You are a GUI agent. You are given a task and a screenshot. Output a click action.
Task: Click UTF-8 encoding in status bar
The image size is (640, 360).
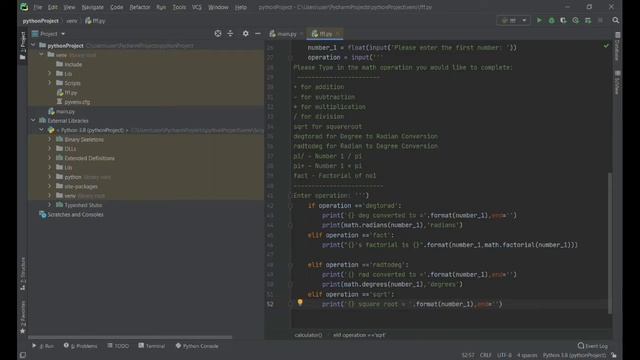click(x=504, y=355)
